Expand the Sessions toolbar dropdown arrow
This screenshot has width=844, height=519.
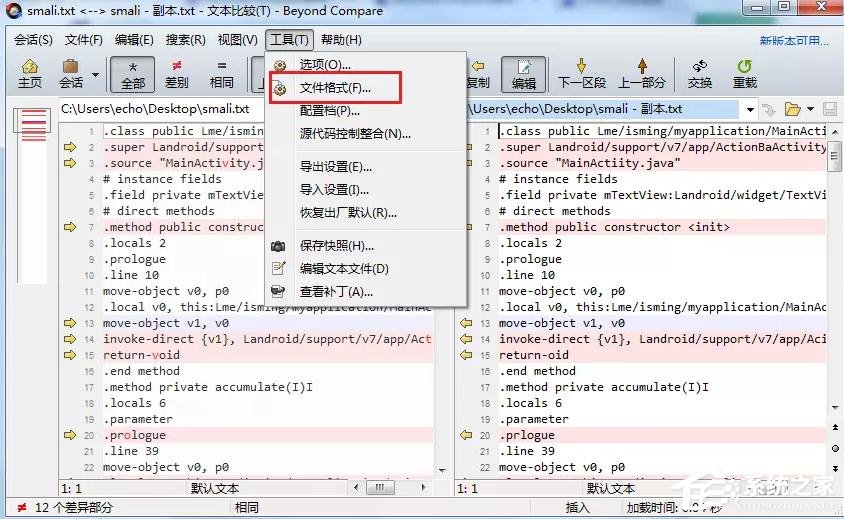tap(95, 74)
